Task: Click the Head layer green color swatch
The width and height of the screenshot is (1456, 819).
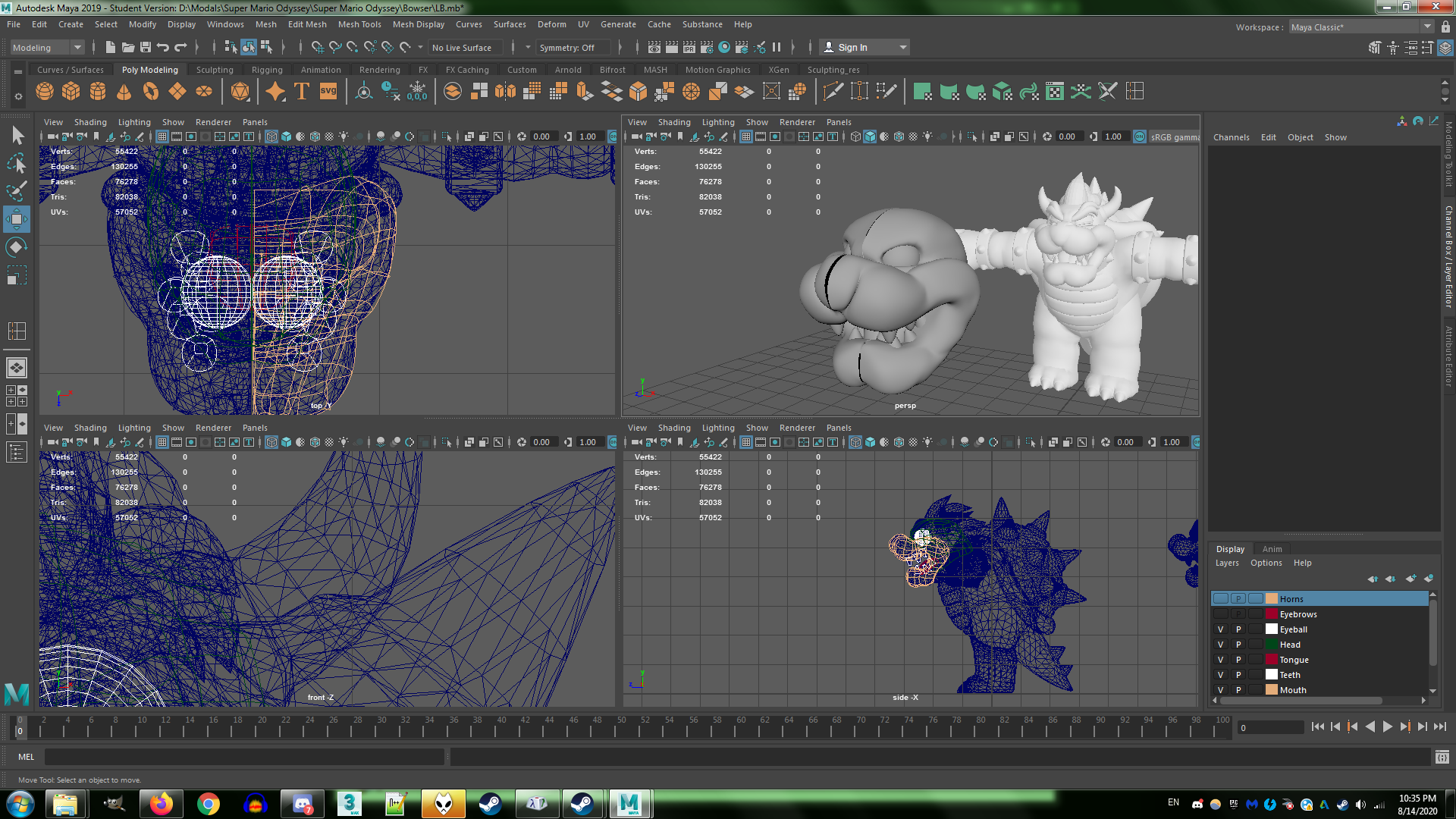Action: (1272, 645)
